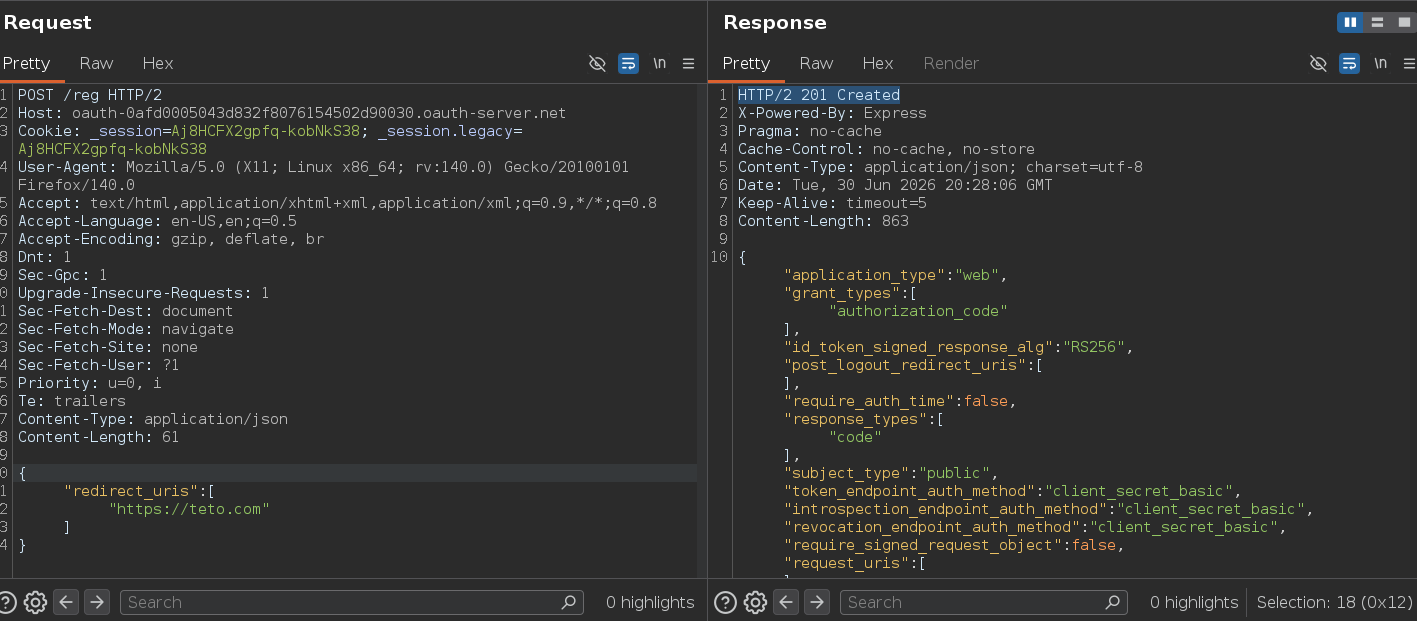
Task: Go to previous match in Request search
Action: (66, 602)
